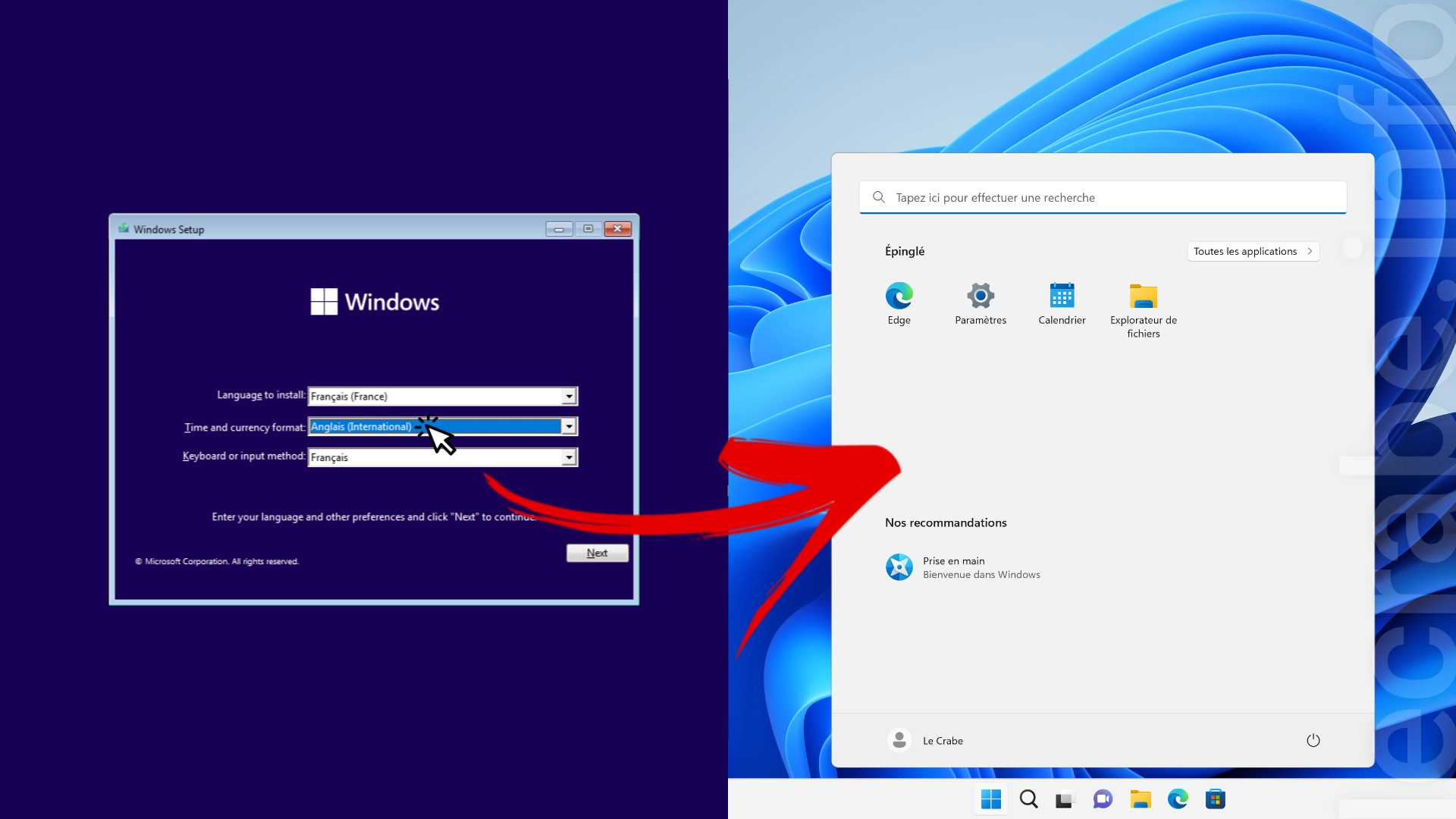Open Toutes les applications list
This screenshot has width=1456, height=819.
1254,251
